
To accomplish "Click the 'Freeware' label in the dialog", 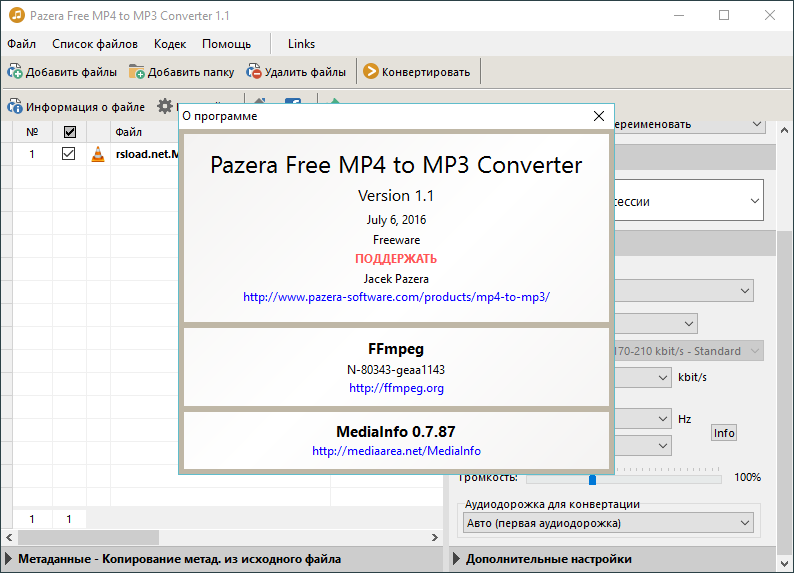I will (x=396, y=240).
